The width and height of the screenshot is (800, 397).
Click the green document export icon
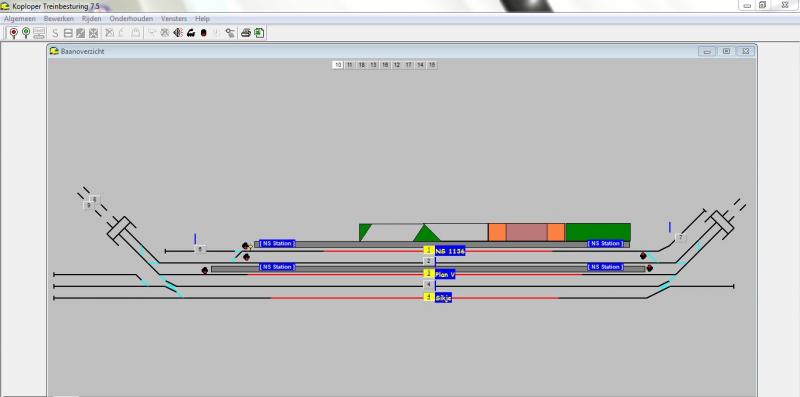point(259,33)
